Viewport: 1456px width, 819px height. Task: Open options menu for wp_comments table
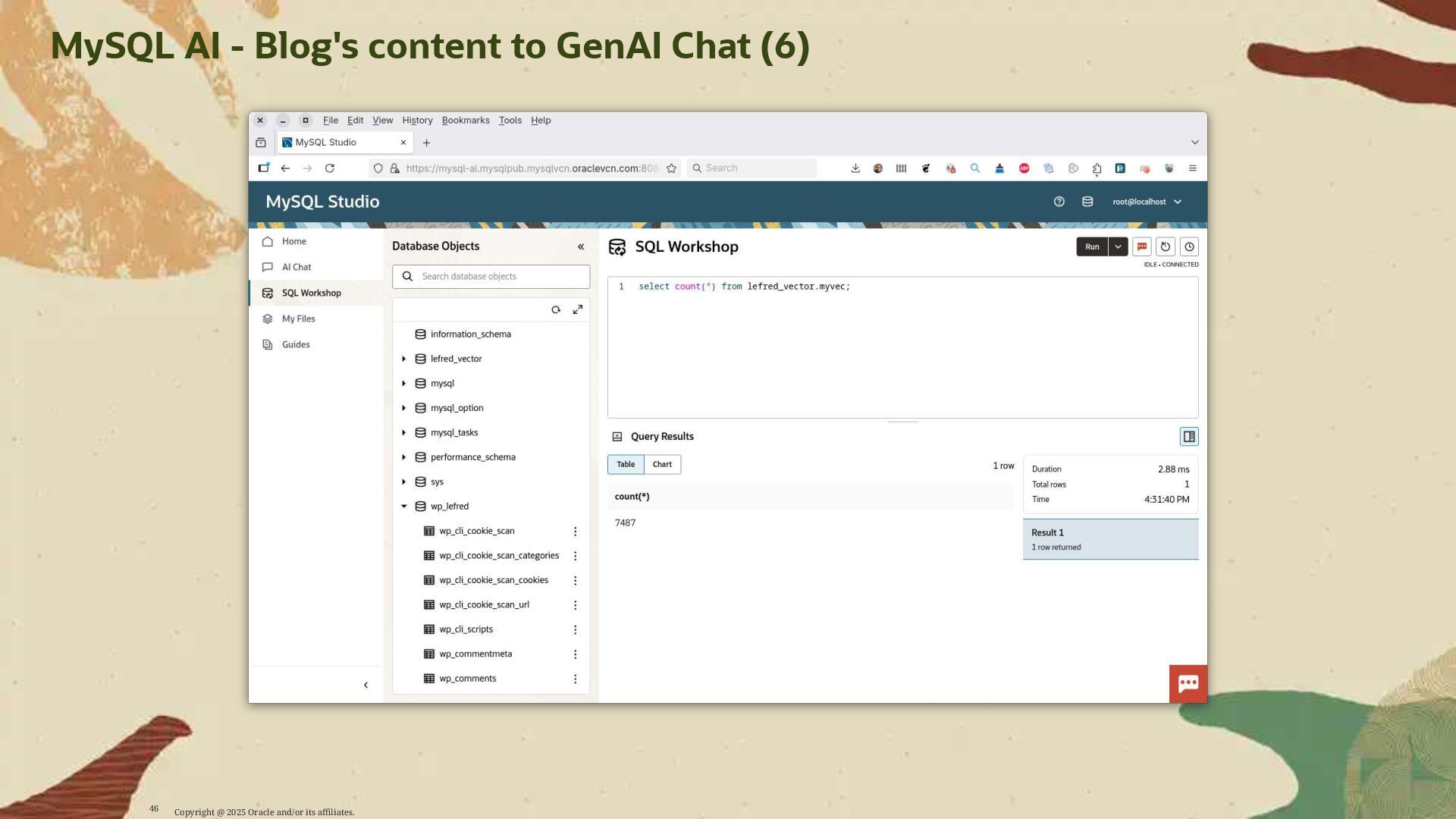pyautogui.click(x=575, y=679)
